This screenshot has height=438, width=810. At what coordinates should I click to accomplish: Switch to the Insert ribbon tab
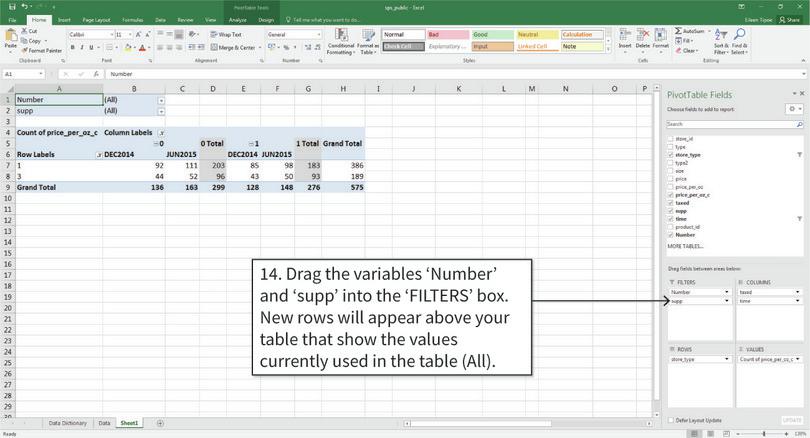(x=64, y=20)
